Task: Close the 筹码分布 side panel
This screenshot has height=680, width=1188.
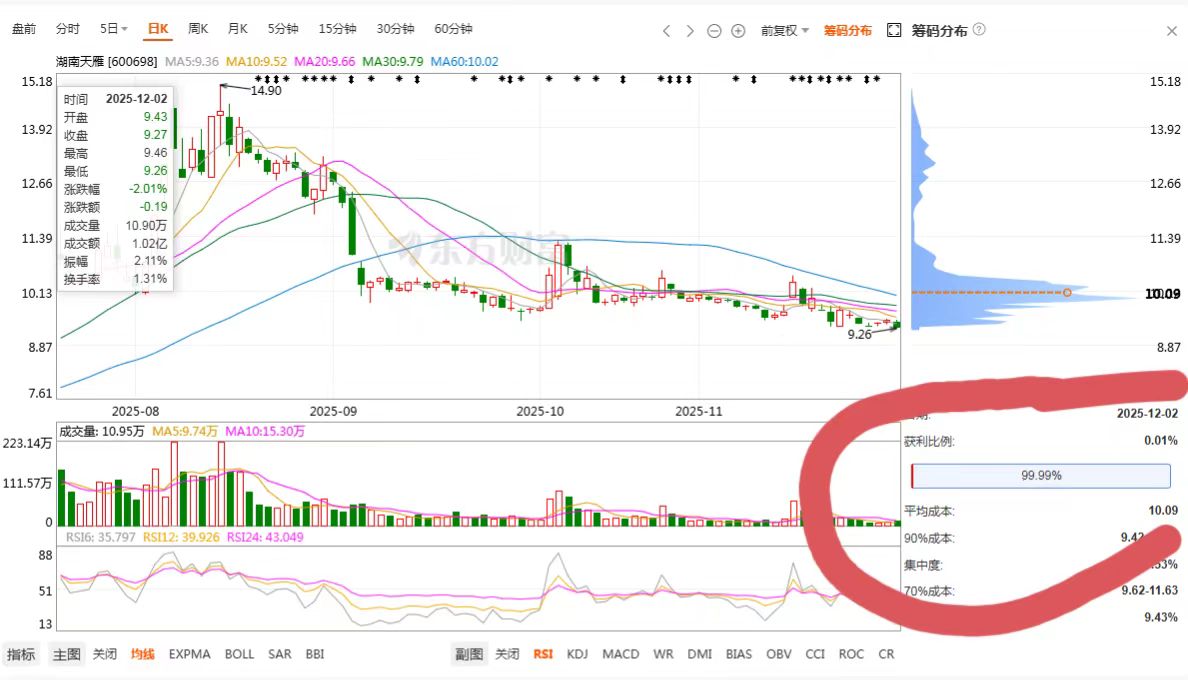Action: click(x=1171, y=31)
